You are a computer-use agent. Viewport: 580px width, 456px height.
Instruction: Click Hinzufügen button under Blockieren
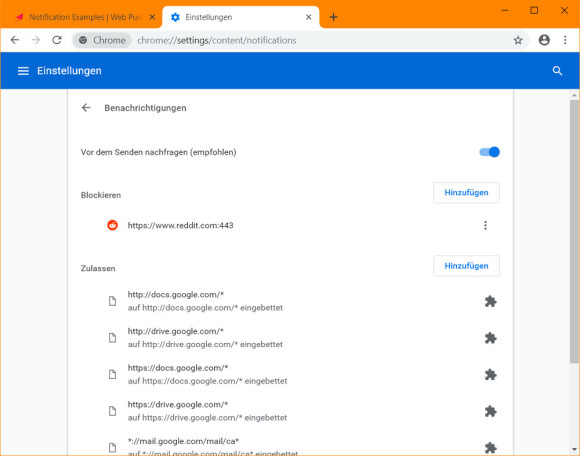point(466,192)
